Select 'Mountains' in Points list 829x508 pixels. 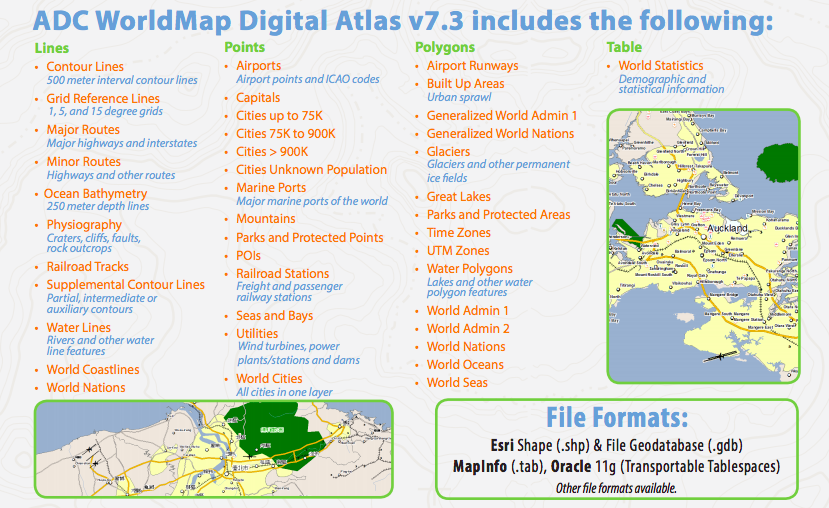(x=265, y=218)
